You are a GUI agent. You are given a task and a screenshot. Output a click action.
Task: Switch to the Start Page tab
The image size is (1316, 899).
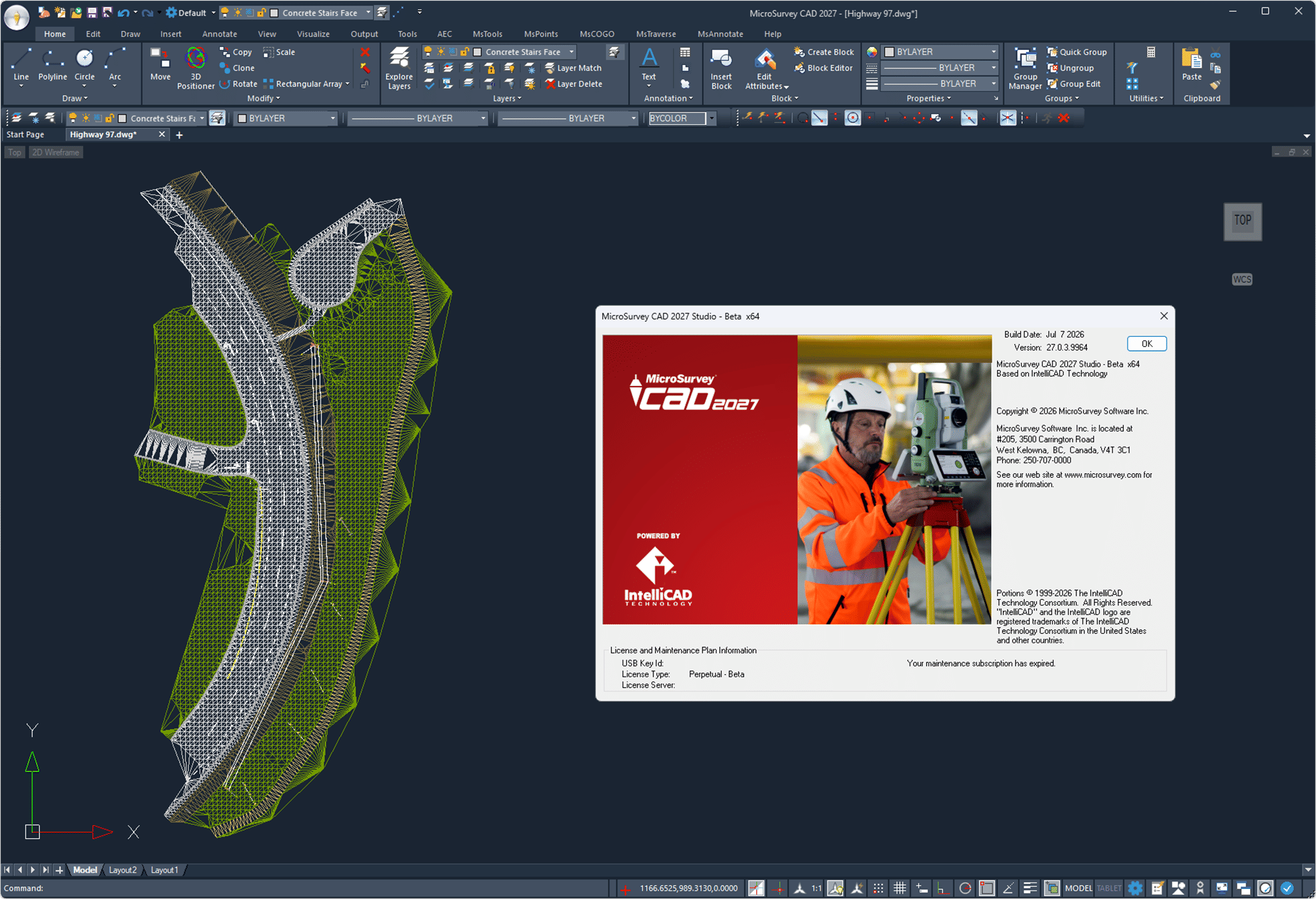(25, 134)
